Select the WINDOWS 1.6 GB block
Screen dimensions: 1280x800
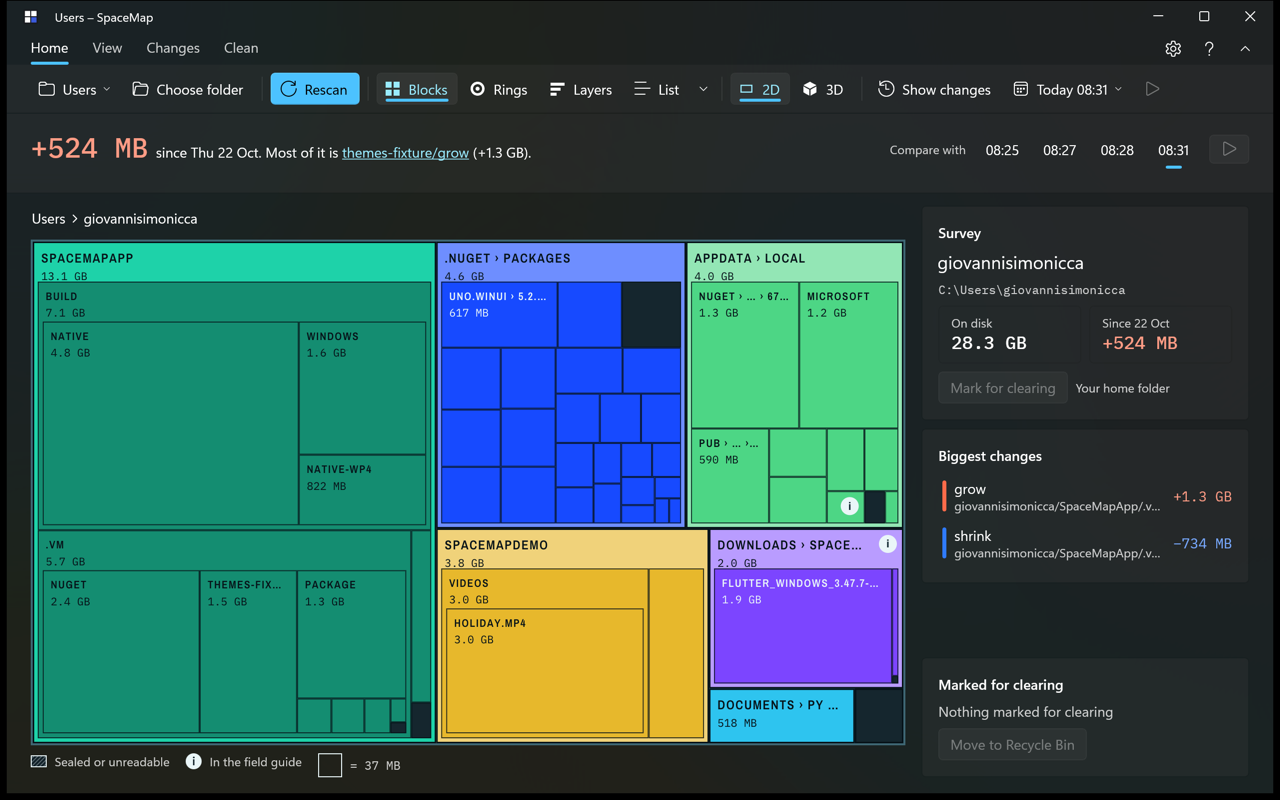[363, 388]
